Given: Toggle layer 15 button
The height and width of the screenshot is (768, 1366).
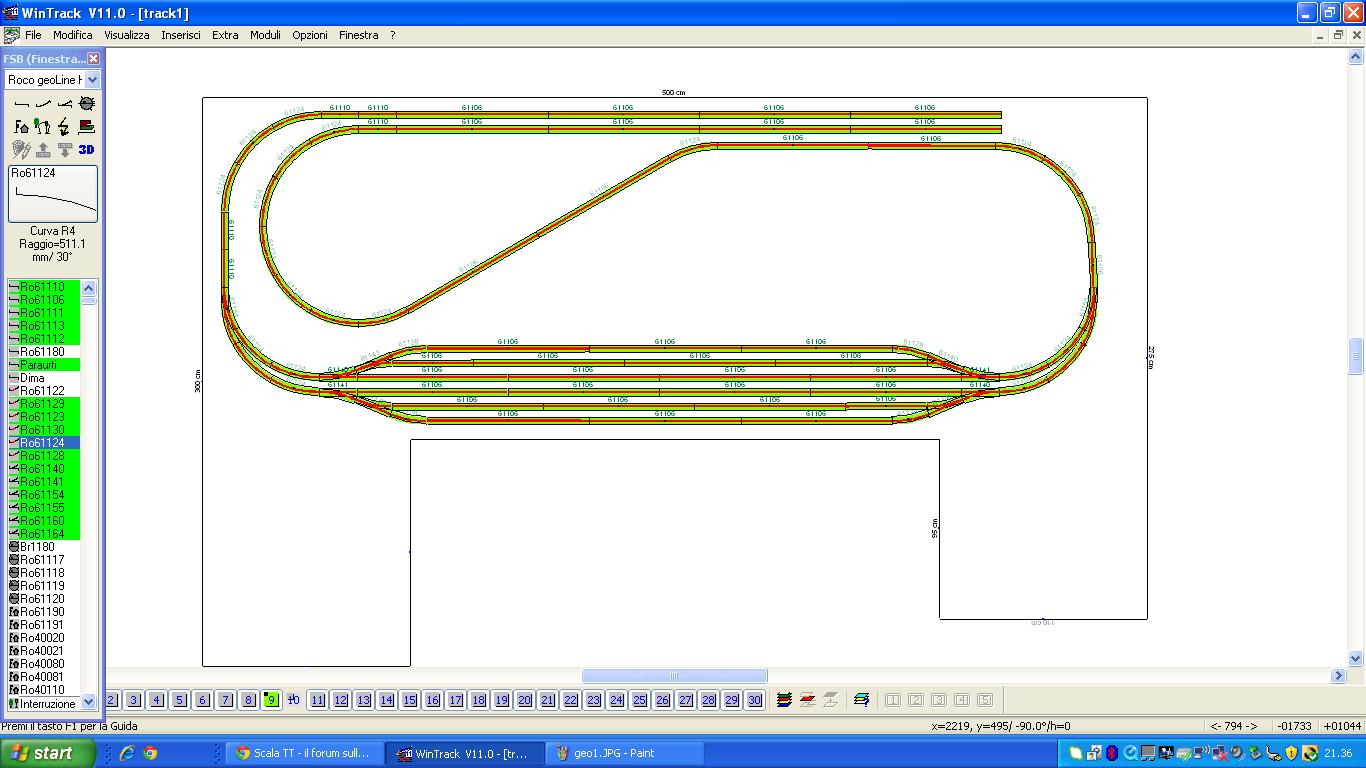Looking at the screenshot, I should pyautogui.click(x=409, y=700).
